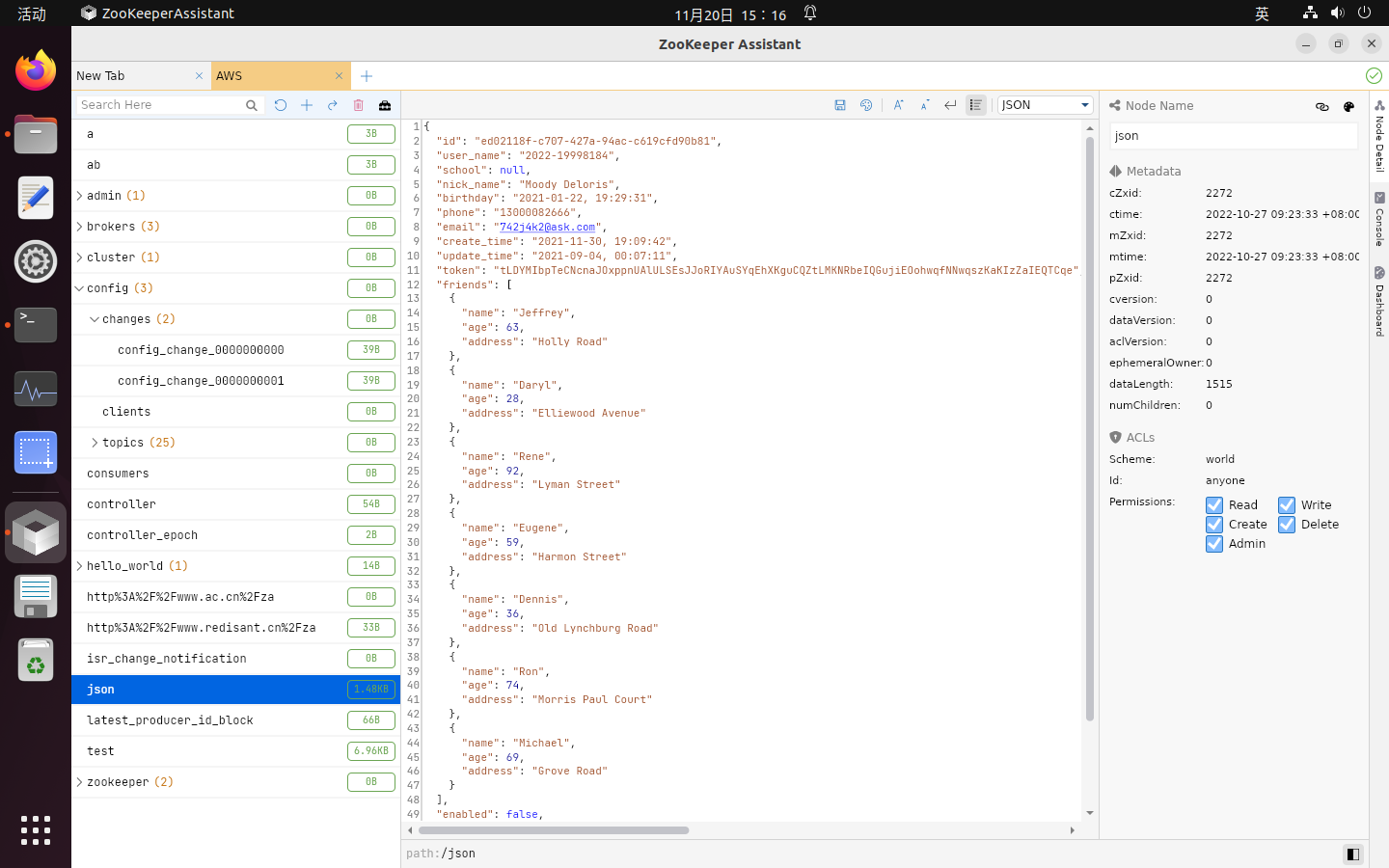Image resolution: width=1389 pixels, height=868 pixels.
Task: Collapse the changes node
Action: click(95, 319)
